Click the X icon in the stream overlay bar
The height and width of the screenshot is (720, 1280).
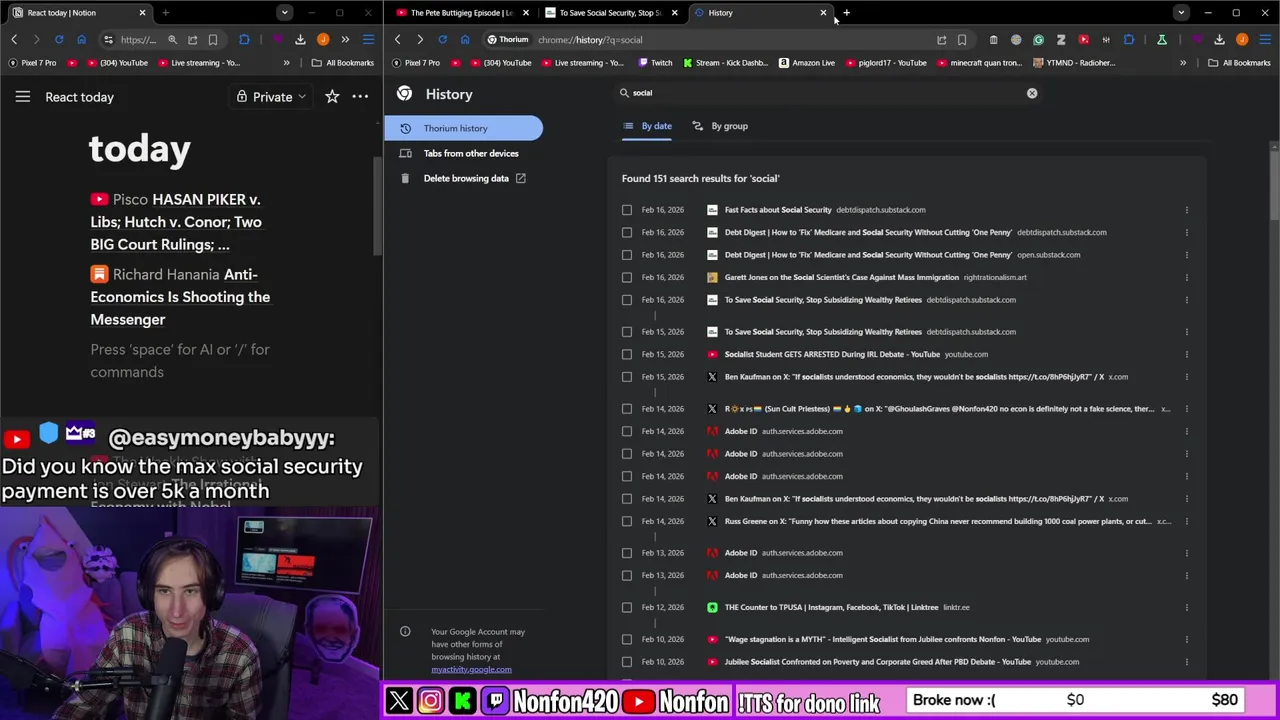click(x=399, y=701)
